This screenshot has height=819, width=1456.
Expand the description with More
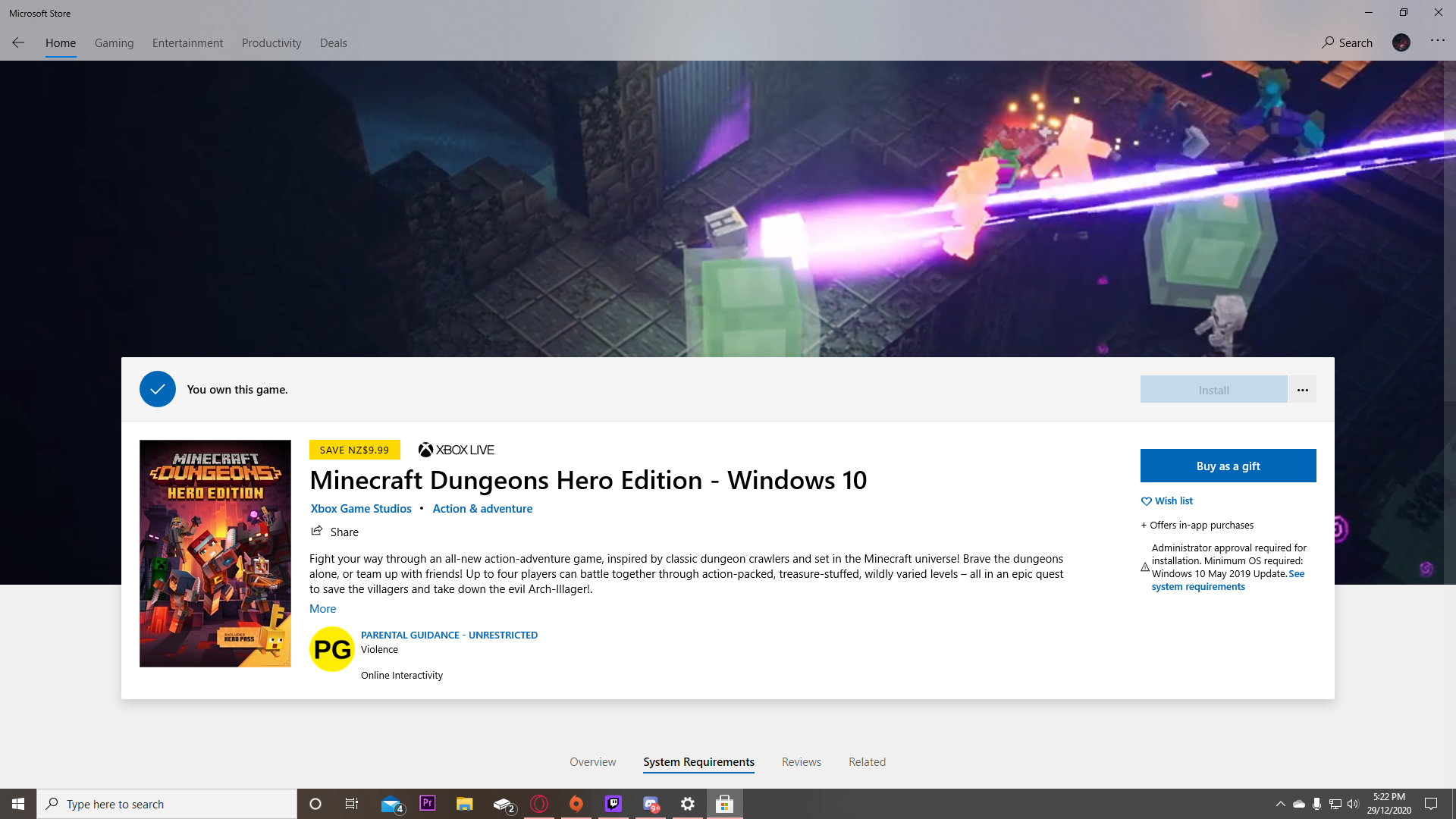(x=322, y=609)
